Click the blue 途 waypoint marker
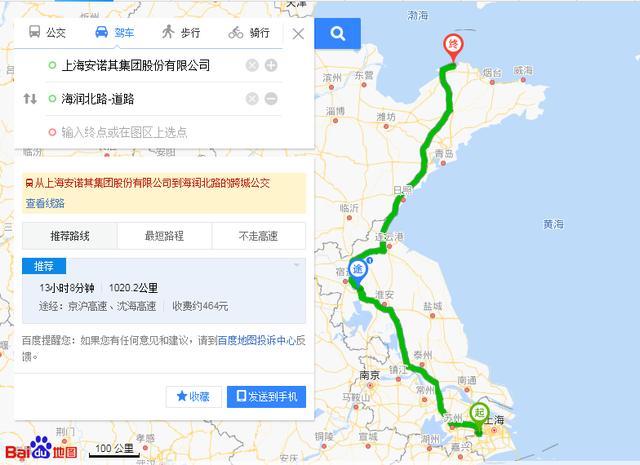Viewport: 640px width, 465px height. (358, 271)
